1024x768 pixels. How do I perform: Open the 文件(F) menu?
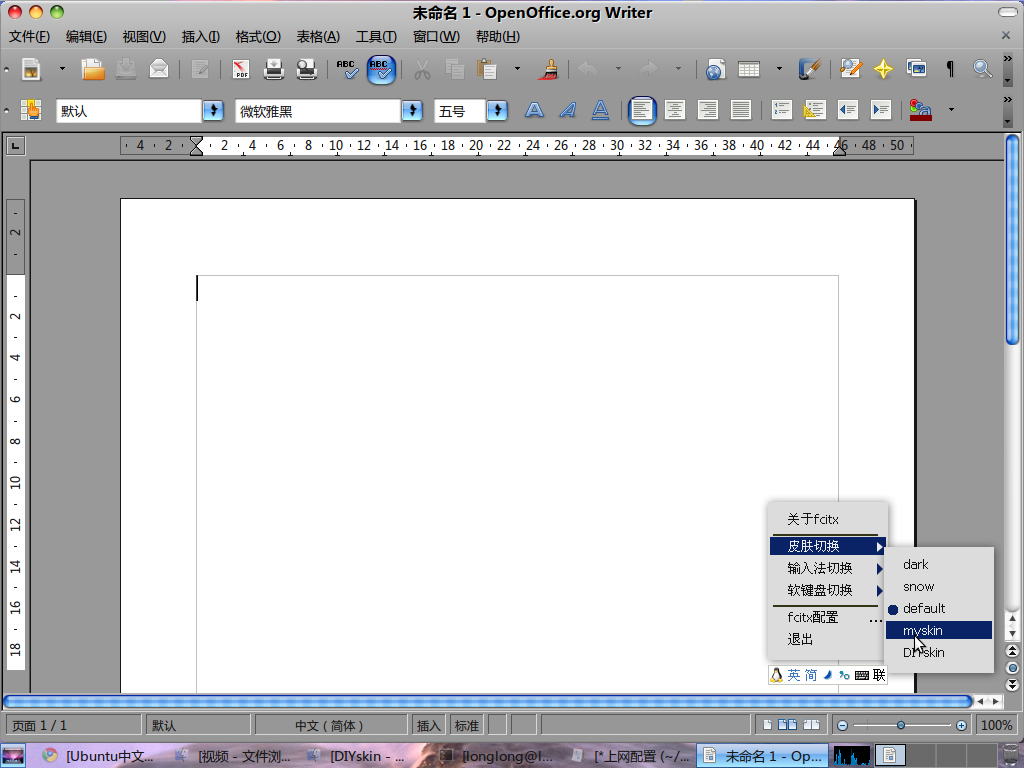[29, 37]
